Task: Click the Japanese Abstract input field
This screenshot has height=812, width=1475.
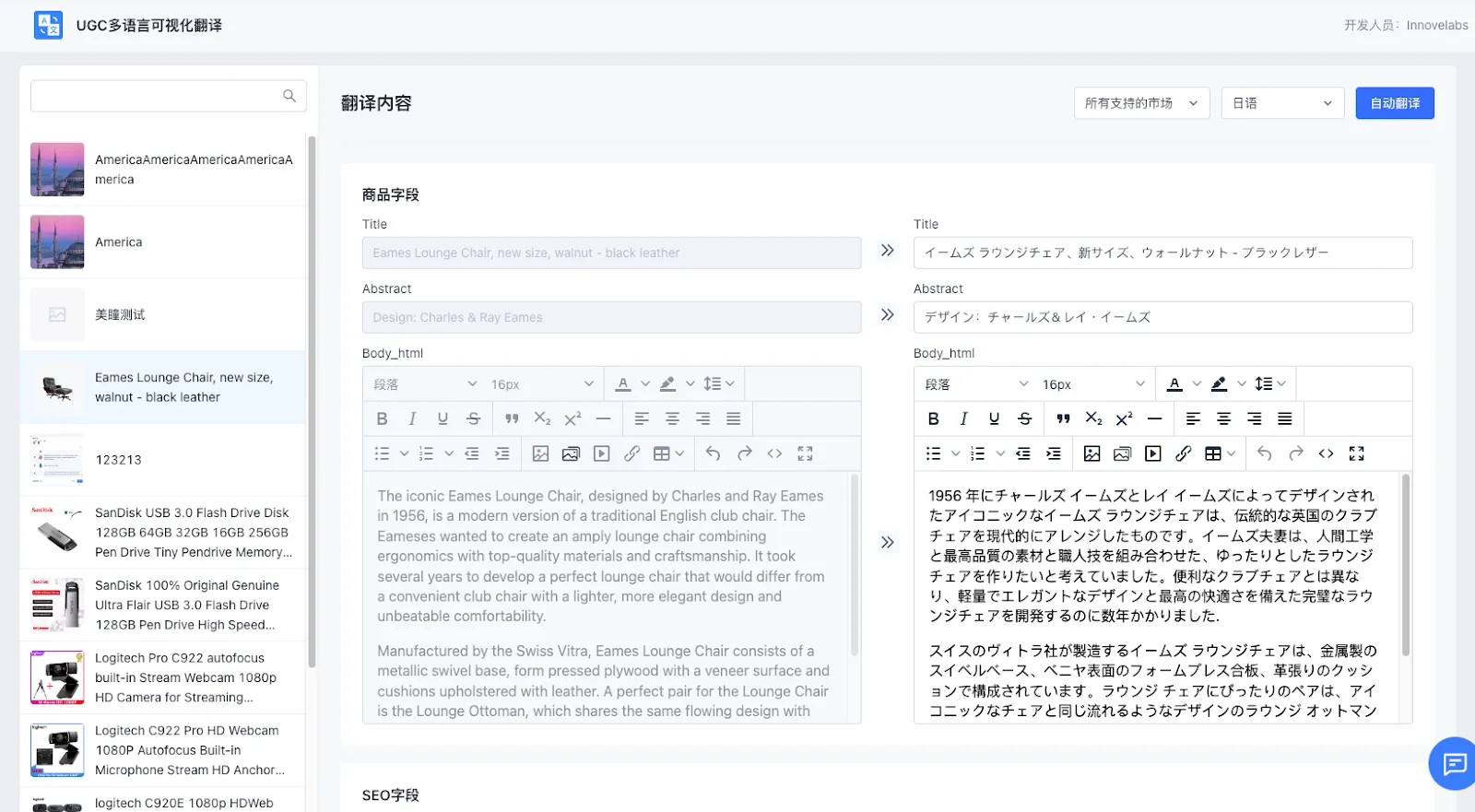Action: pyautogui.click(x=1162, y=317)
